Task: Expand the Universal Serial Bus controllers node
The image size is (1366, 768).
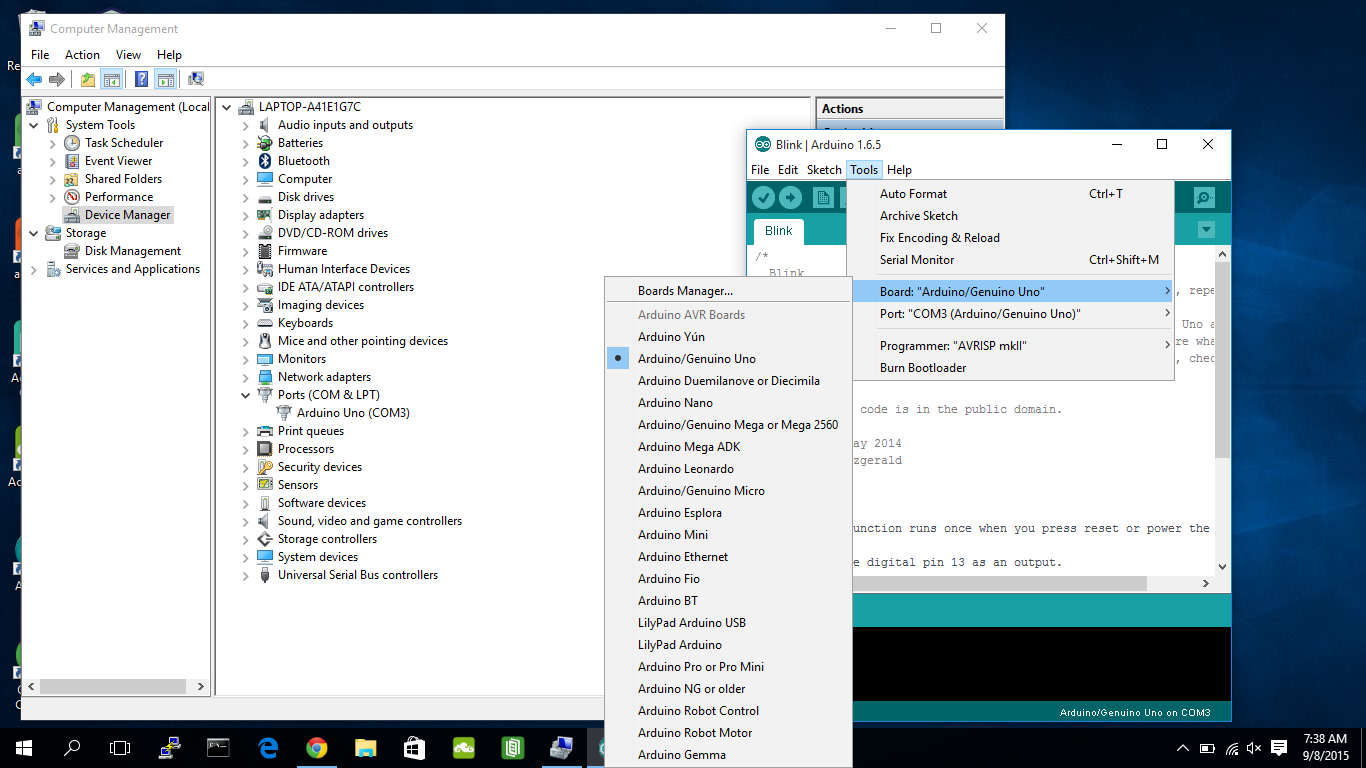Action: click(246, 576)
